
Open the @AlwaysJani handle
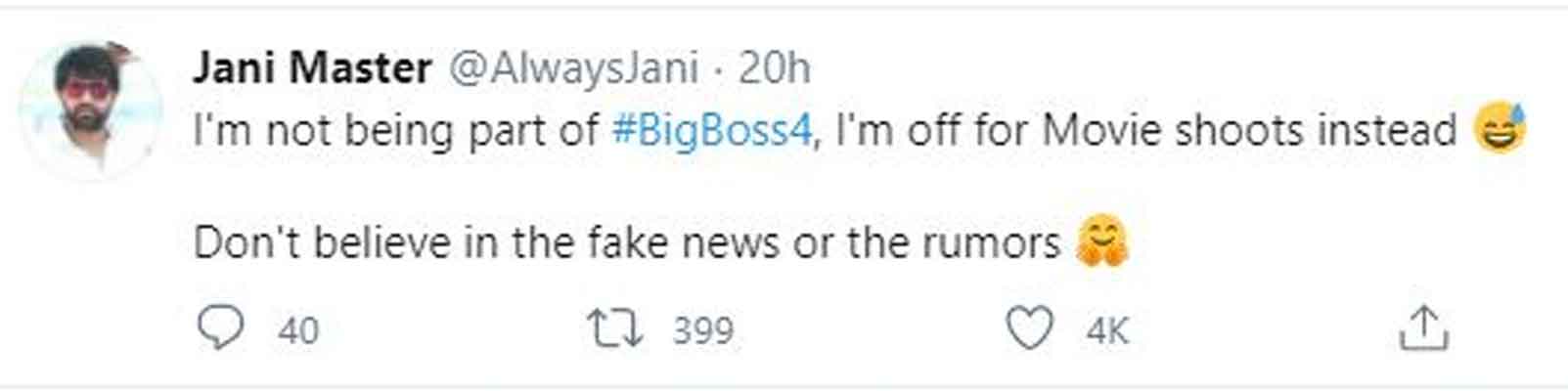(x=573, y=68)
